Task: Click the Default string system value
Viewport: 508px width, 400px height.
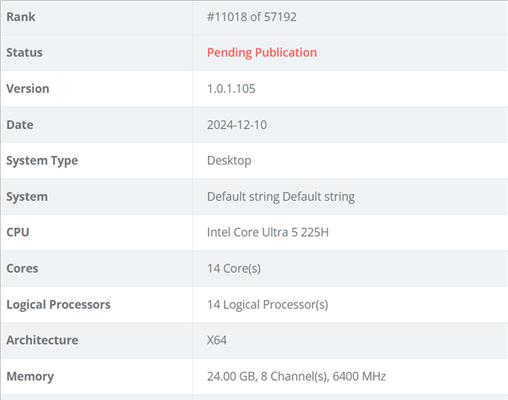Action: pos(281,197)
